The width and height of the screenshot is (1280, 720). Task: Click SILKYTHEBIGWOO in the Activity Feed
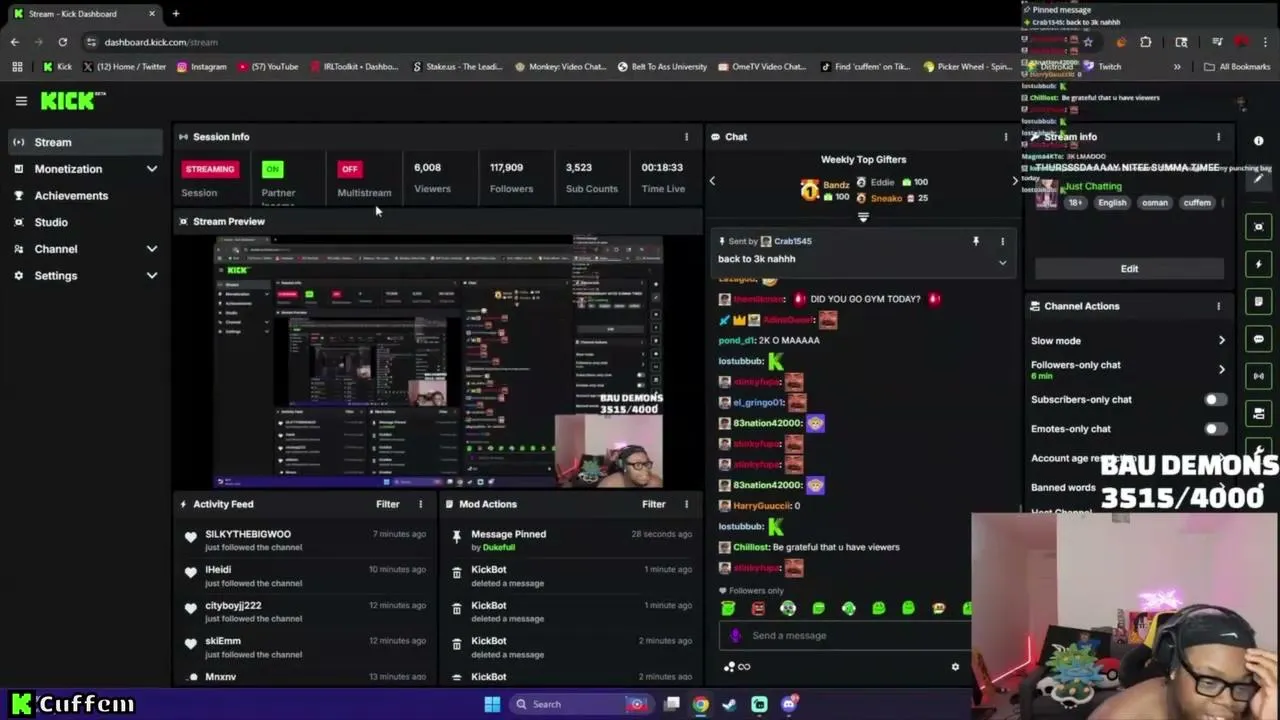[248, 535]
